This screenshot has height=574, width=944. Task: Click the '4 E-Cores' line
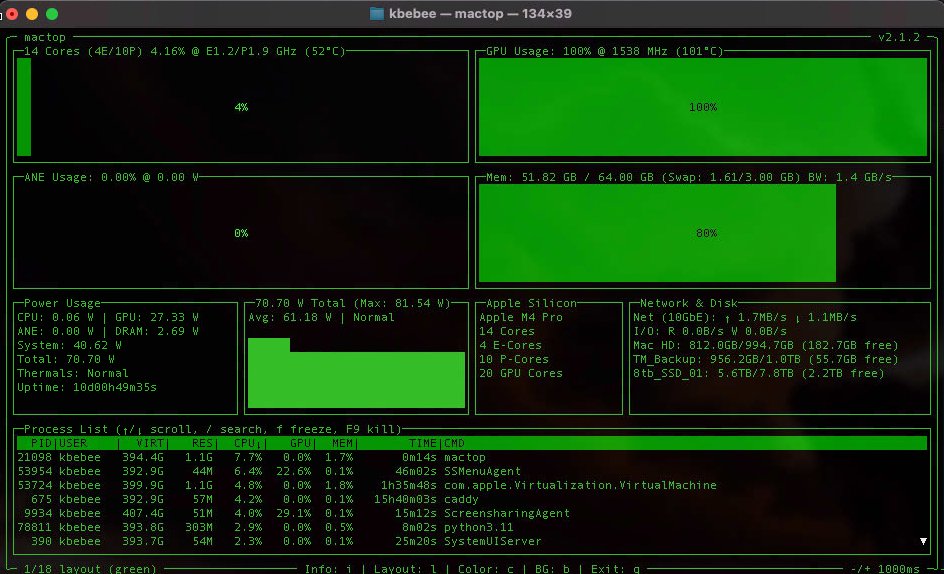511,345
